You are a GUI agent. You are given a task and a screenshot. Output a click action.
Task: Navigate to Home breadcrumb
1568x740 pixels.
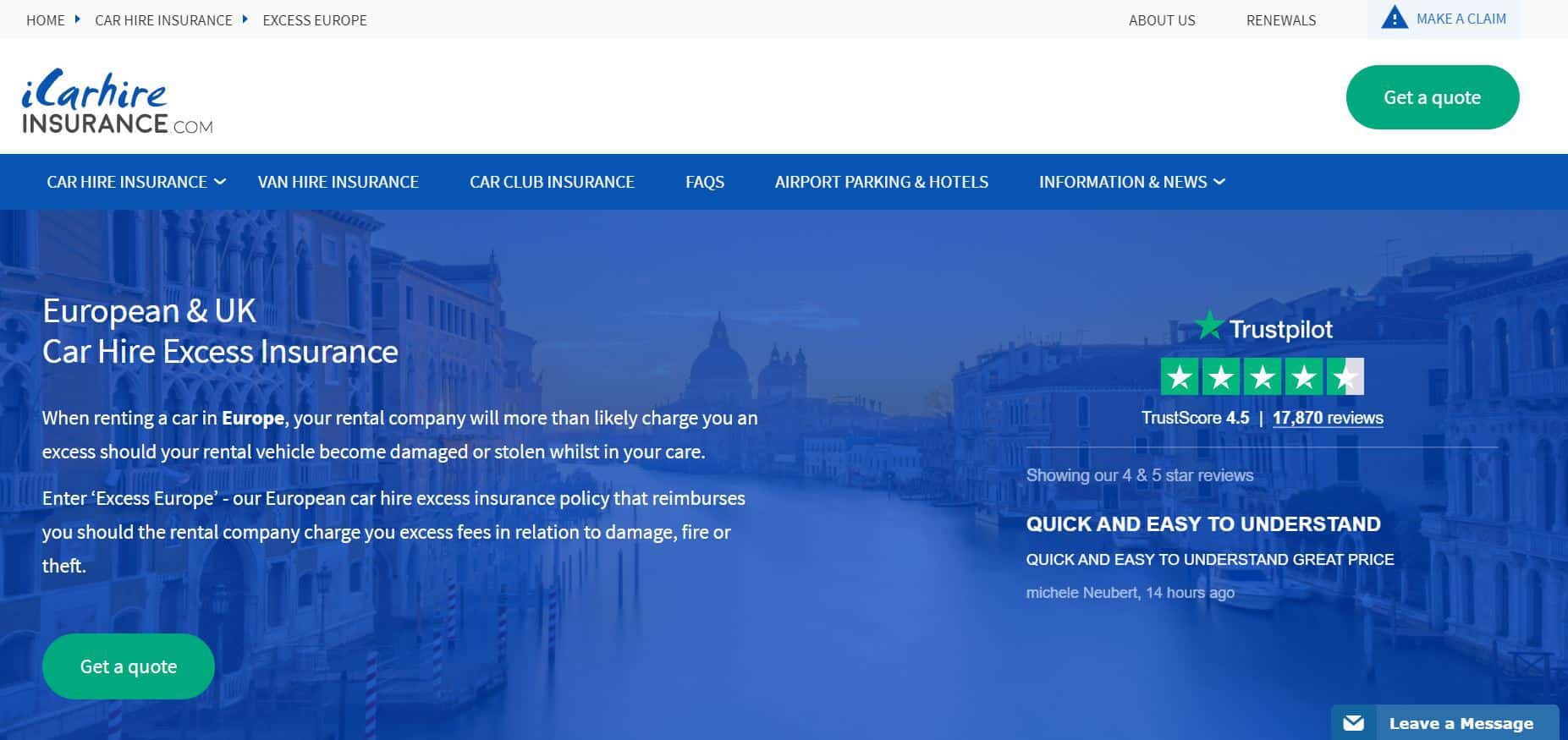pos(46,20)
